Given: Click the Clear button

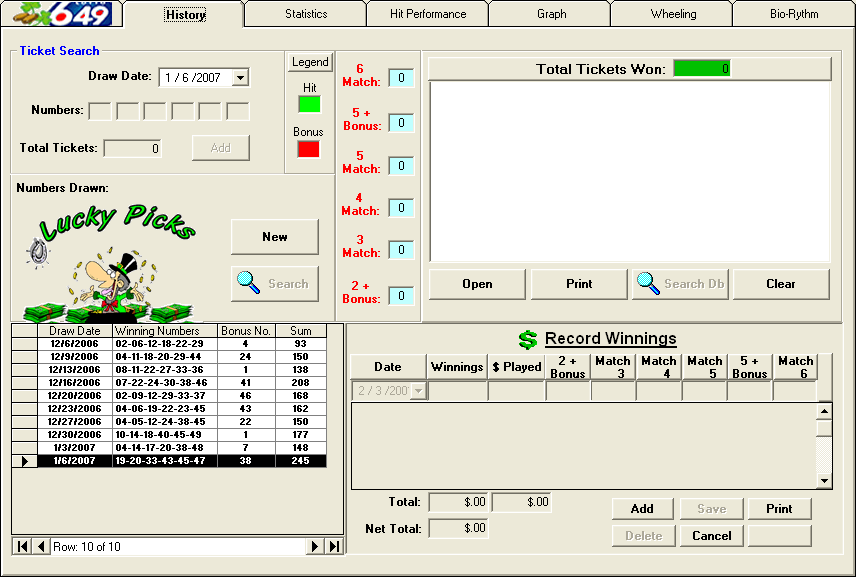Looking at the screenshot, I should [781, 284].
